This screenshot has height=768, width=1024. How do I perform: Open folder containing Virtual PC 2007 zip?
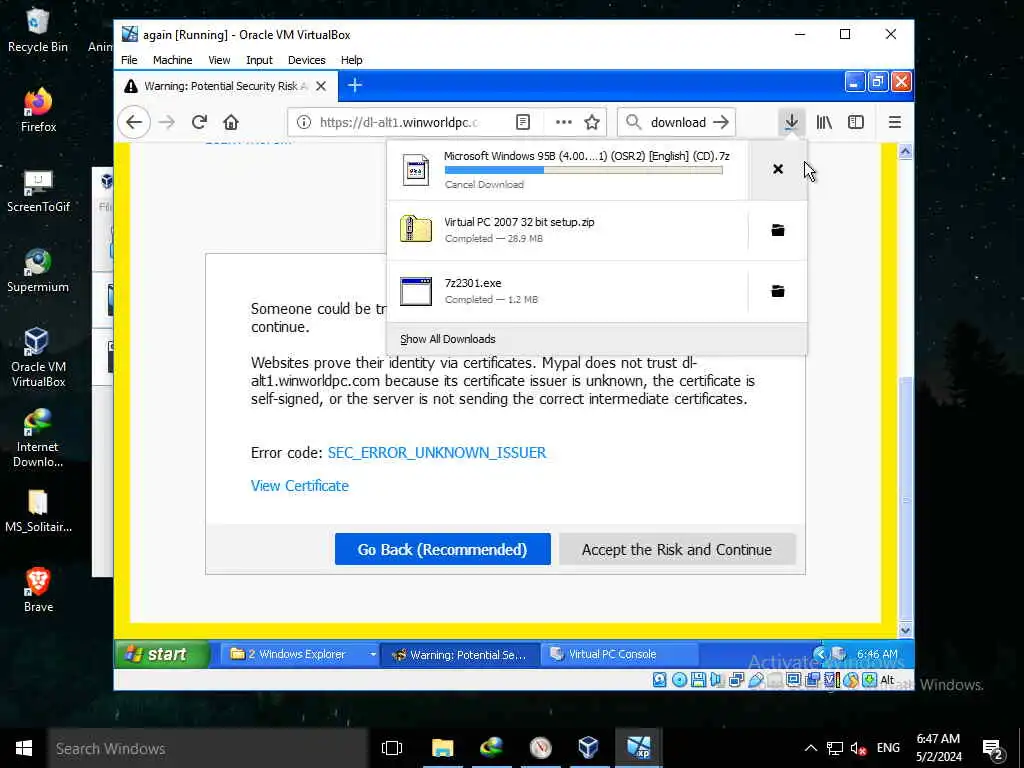point(777,230)
